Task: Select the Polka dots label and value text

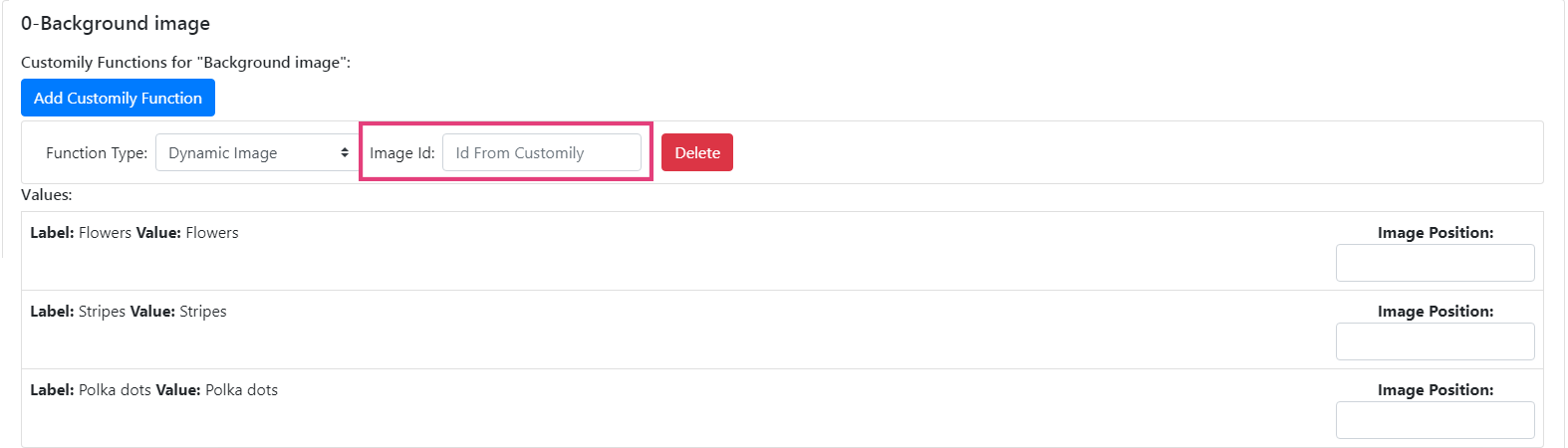Action: click(154, 390)
